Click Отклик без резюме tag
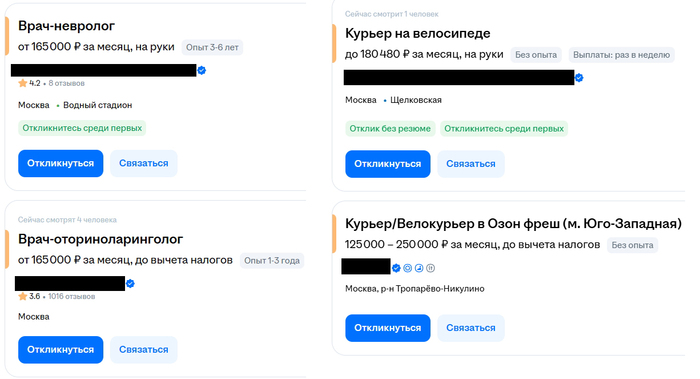Viewport: 700px width, 379px height. click(390, 129)
